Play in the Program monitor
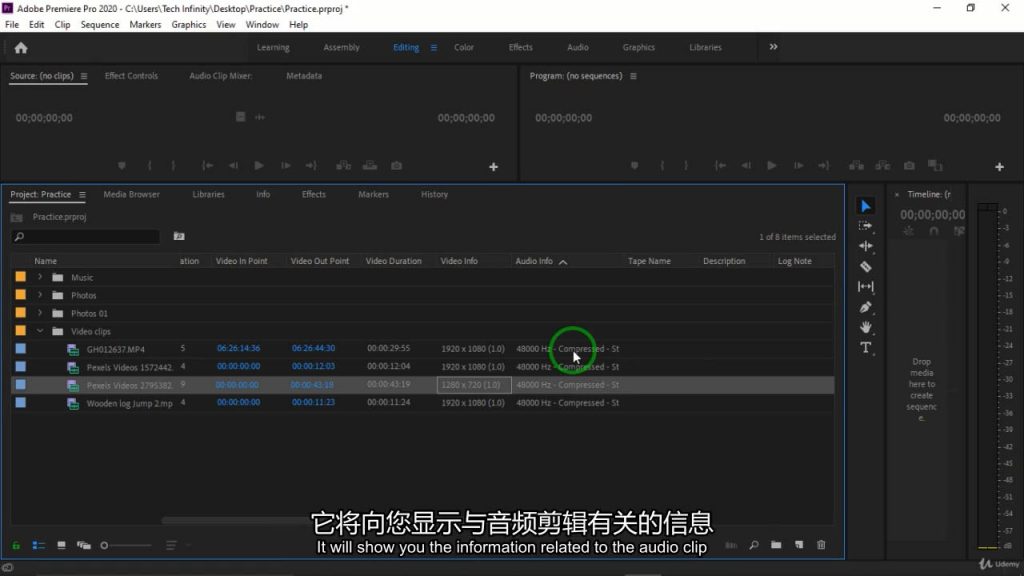Screen dimensions: 1024x576 (x=771, y=166)
